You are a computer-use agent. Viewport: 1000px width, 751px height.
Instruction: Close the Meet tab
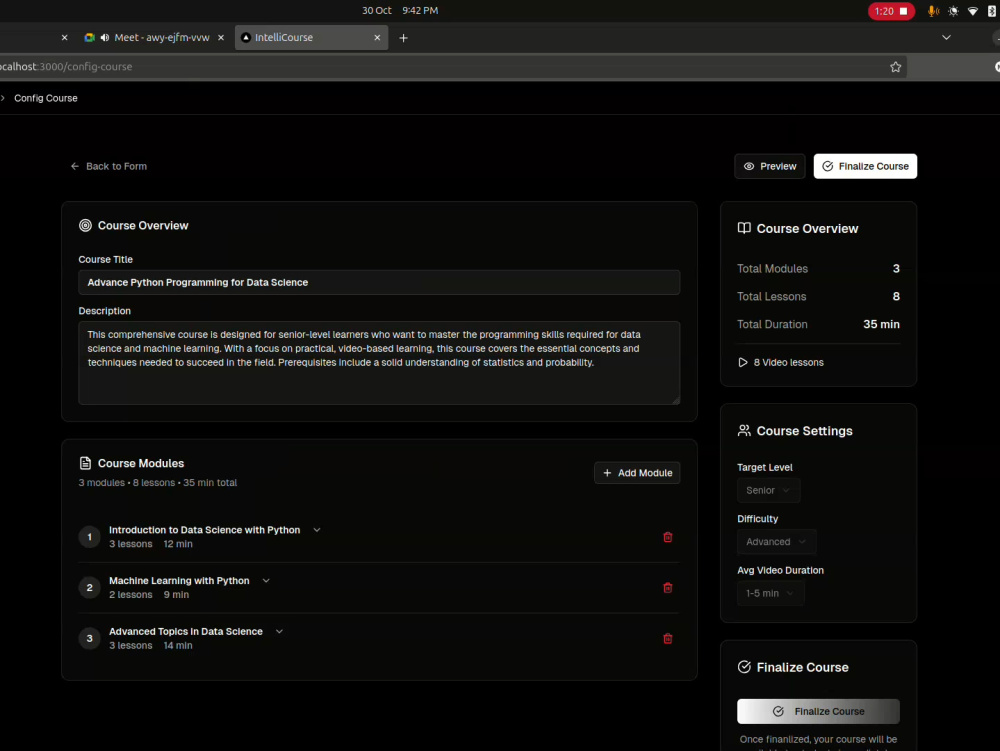[221, 38]
